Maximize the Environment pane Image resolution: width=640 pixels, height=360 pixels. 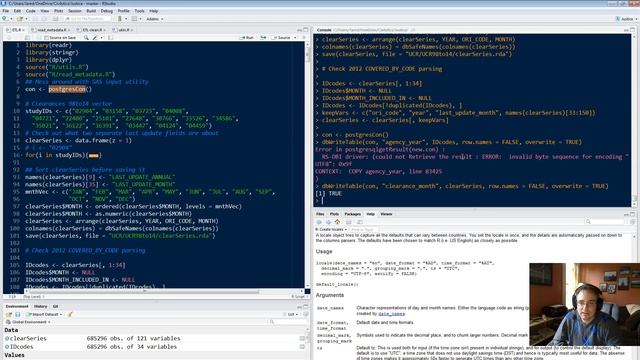[x=305, y=307]
